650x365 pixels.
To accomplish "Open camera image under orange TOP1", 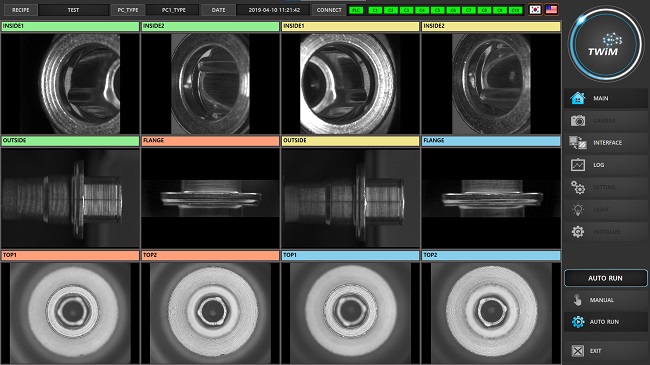I will pos(70,313).
